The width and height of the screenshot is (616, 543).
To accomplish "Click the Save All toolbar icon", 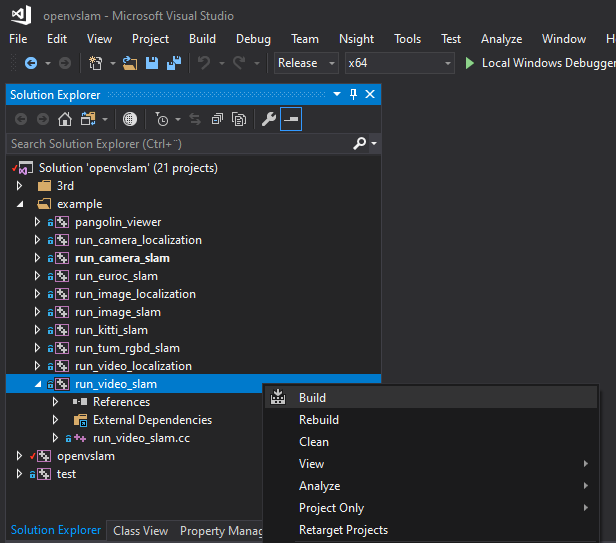I will click(x=174, y=63).
